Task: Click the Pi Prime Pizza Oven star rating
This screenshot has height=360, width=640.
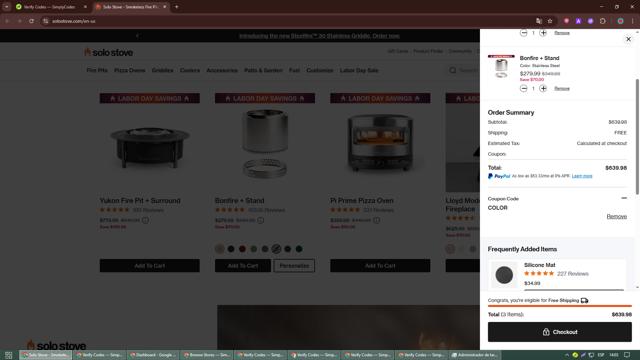Action: click(x=345, y=210)
